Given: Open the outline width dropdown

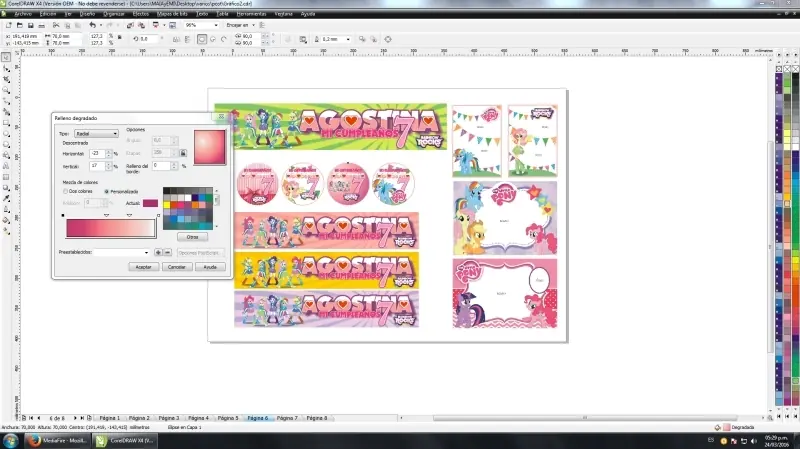Looking at the screenshot, I should pyautogui.click(x=348, y=39).
